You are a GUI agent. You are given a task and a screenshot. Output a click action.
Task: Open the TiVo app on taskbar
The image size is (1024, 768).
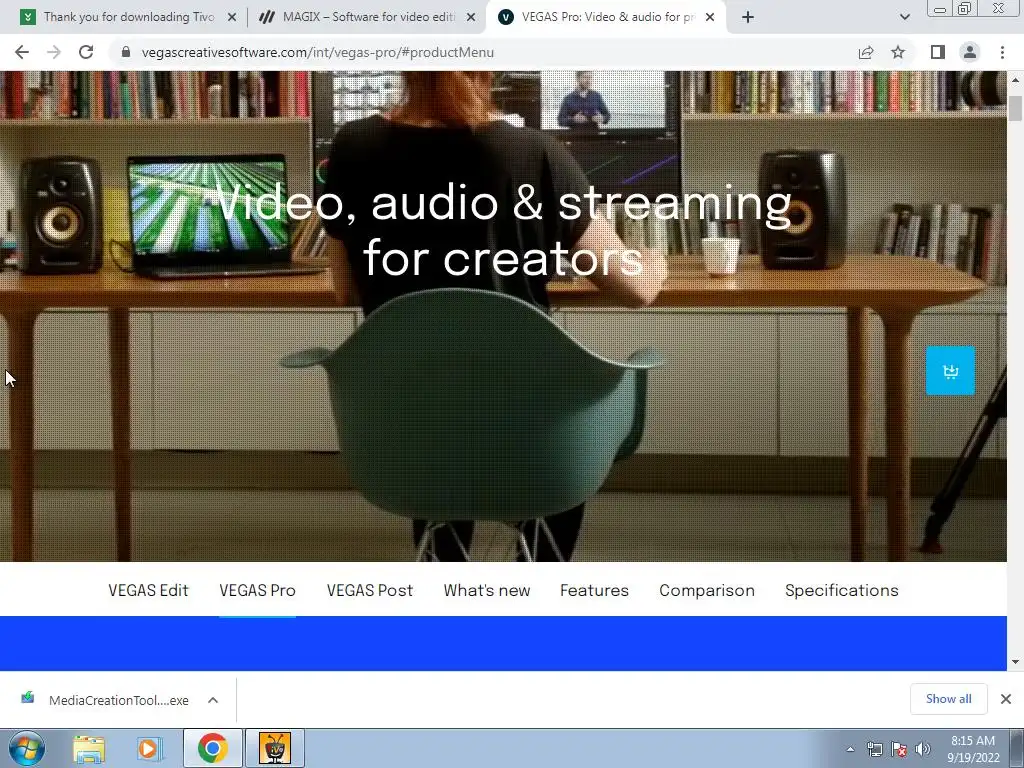[274, 748]
